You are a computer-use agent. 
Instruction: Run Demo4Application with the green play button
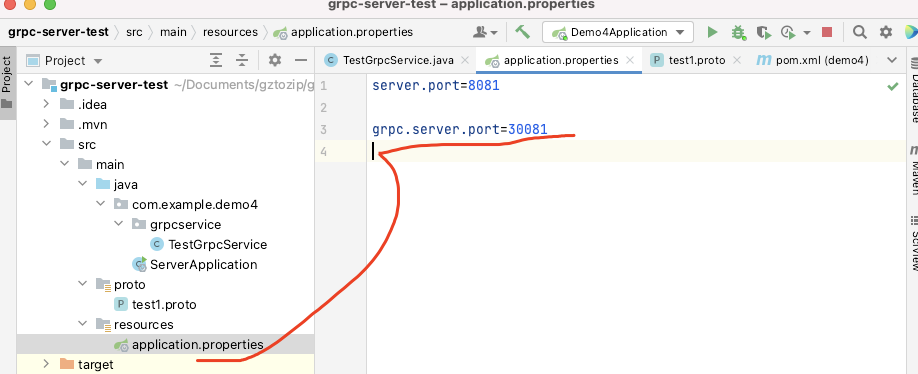712,32
